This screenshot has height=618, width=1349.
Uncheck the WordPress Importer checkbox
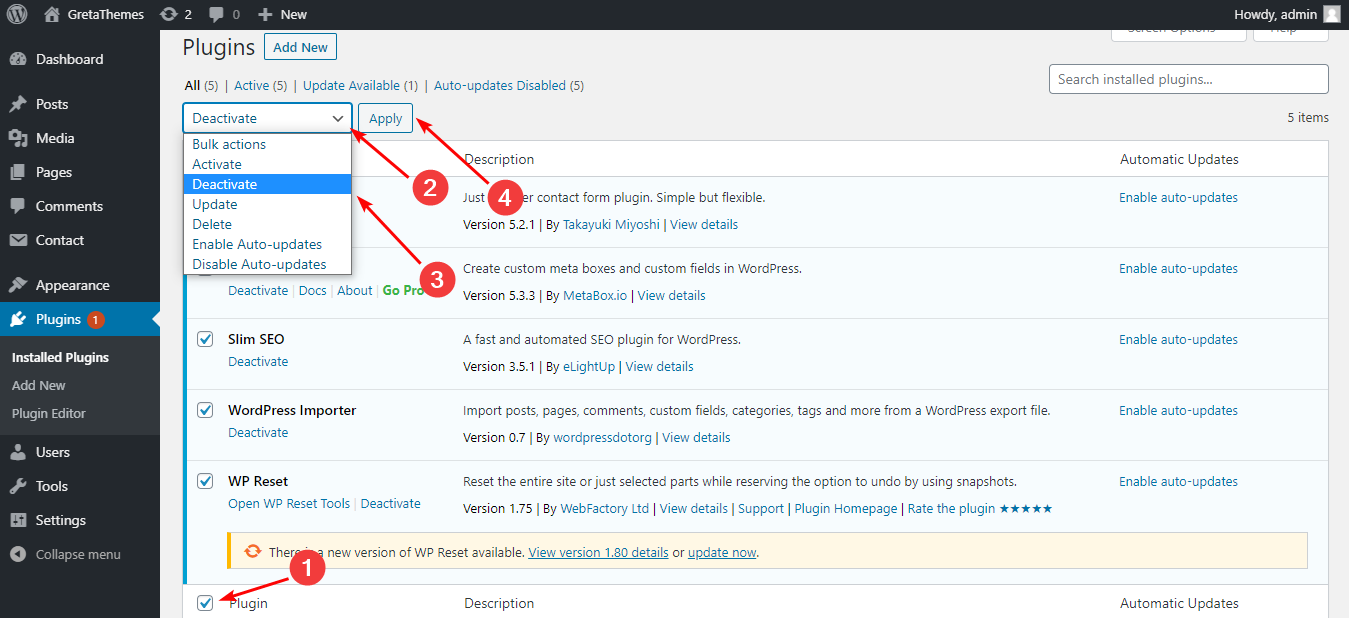pos(205,410)
